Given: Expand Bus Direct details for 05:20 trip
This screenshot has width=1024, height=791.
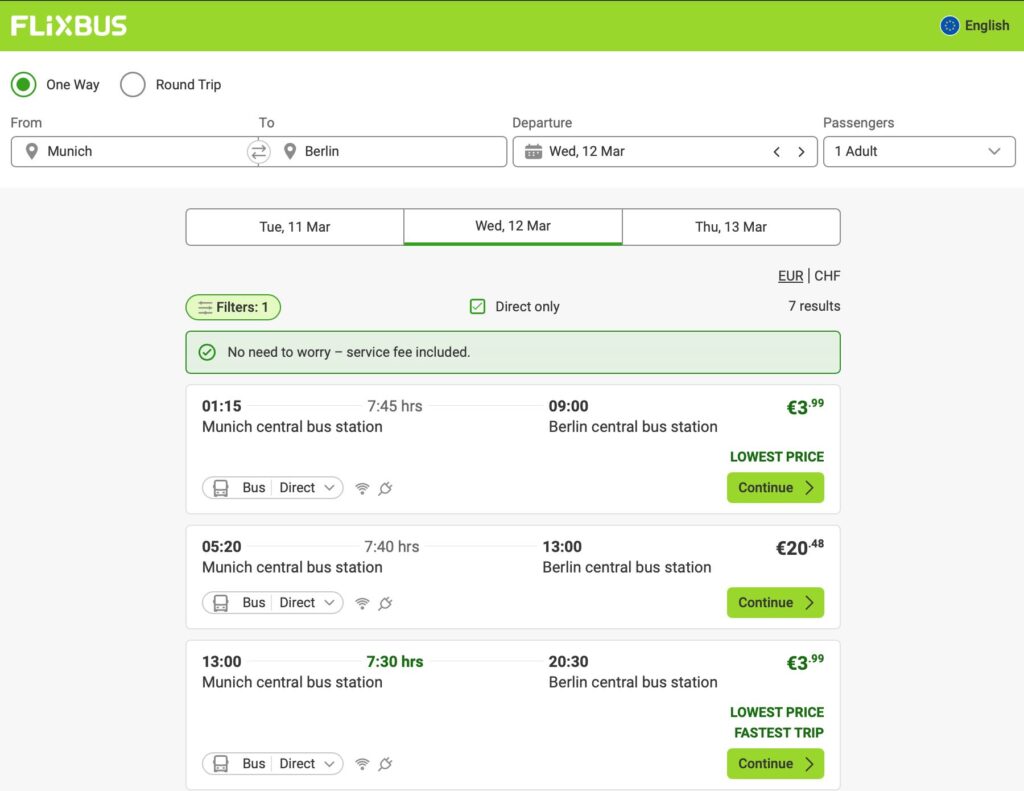Looking at the screenshot, I should pos(272,603).
